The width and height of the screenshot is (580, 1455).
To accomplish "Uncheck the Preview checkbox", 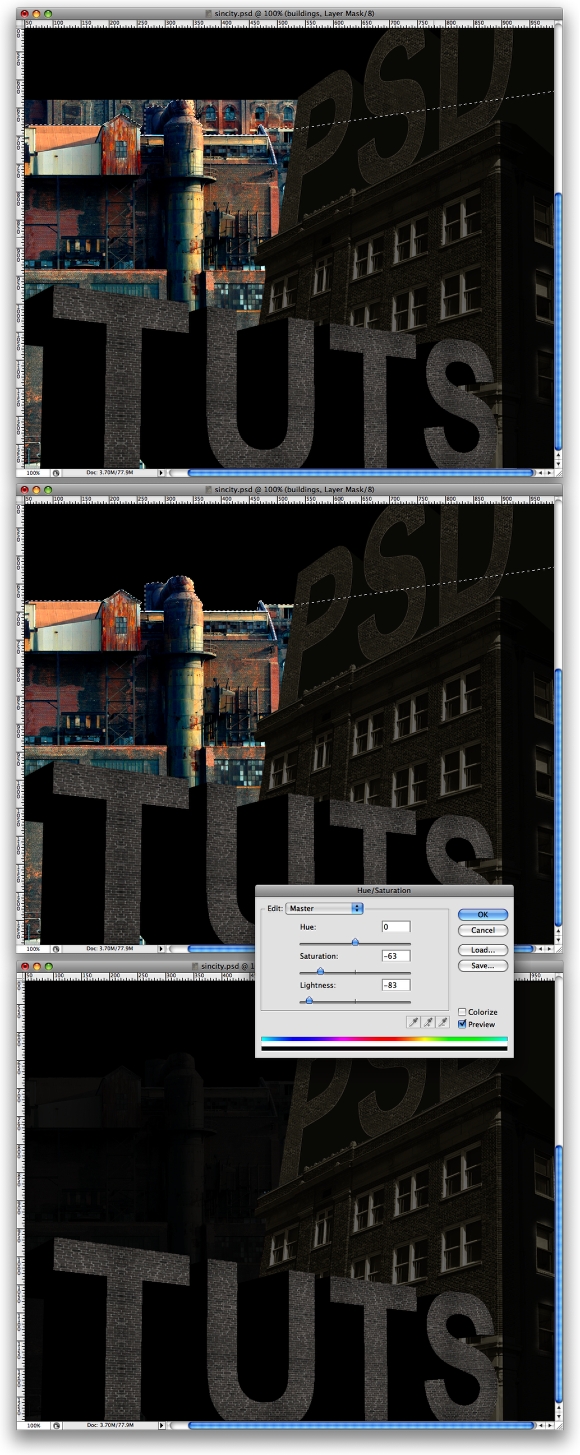I will pyautogui.click(x=462, y=1024).
